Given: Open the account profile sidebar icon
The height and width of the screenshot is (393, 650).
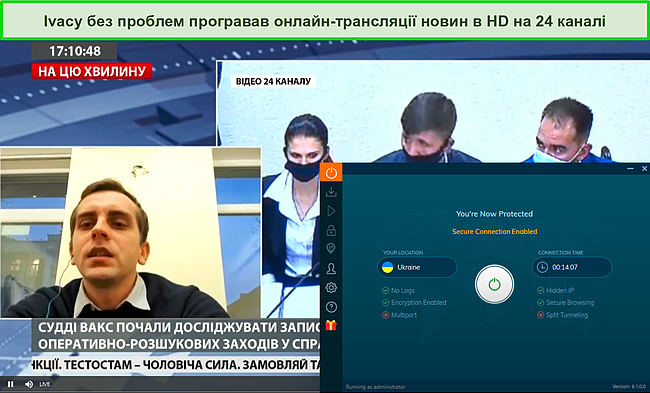Looking at the screenshot, I should [x=331, y=269].
